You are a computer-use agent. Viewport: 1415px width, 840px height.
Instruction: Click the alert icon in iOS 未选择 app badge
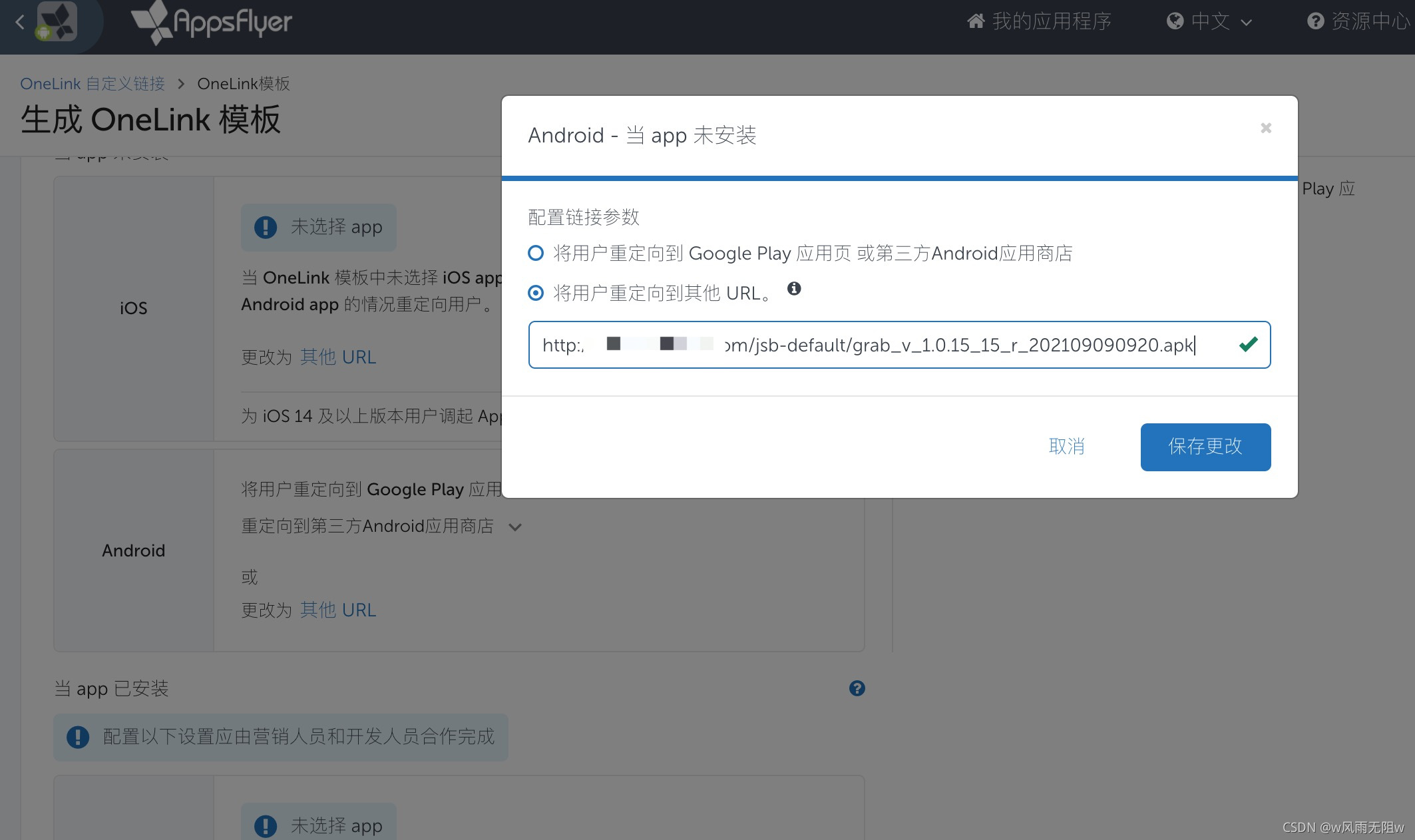[266, 227]
